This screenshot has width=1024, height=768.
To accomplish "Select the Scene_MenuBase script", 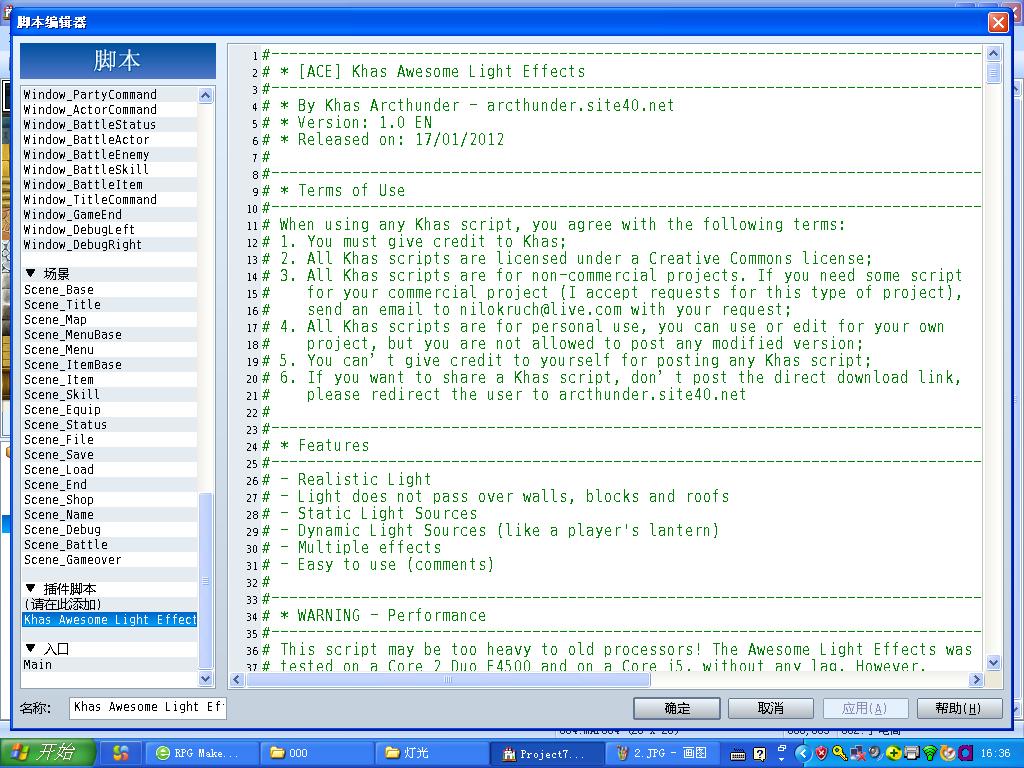I will (109, 335).
